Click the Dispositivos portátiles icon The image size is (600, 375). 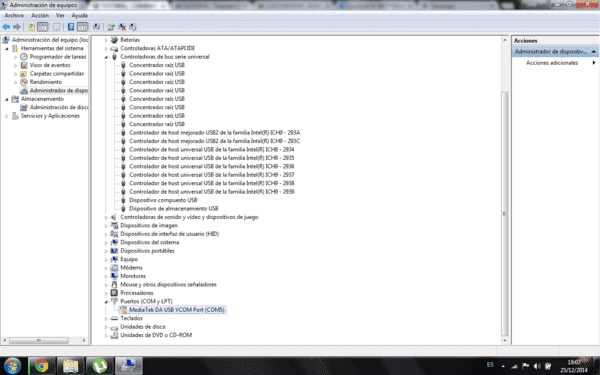tap(114, 251)
